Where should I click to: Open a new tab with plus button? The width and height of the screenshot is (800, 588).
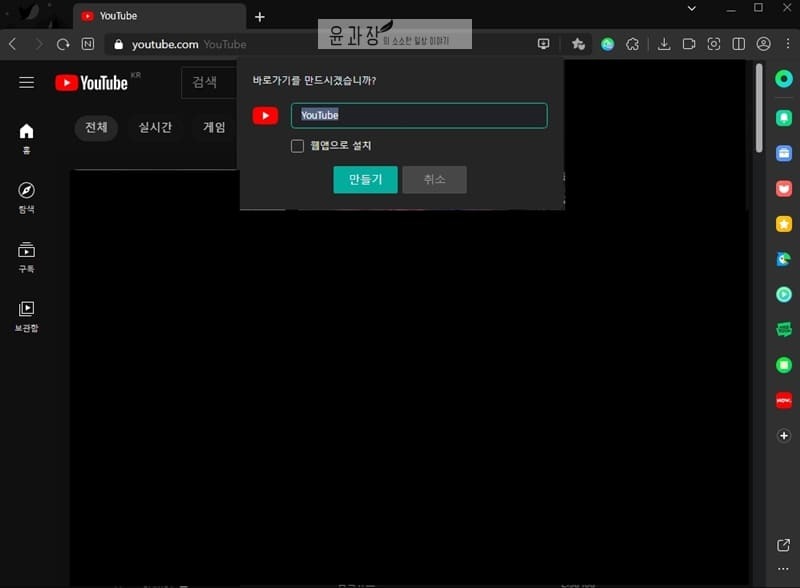[x=260, y=17]
